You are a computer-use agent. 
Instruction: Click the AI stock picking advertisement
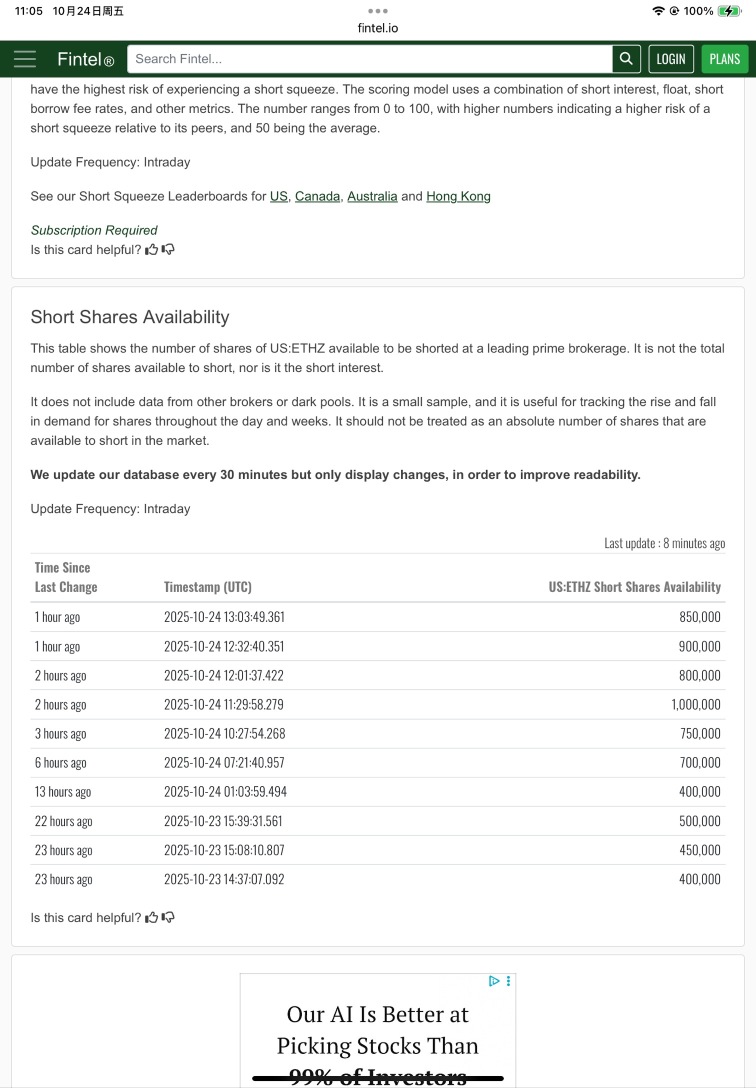(378, 1040)
